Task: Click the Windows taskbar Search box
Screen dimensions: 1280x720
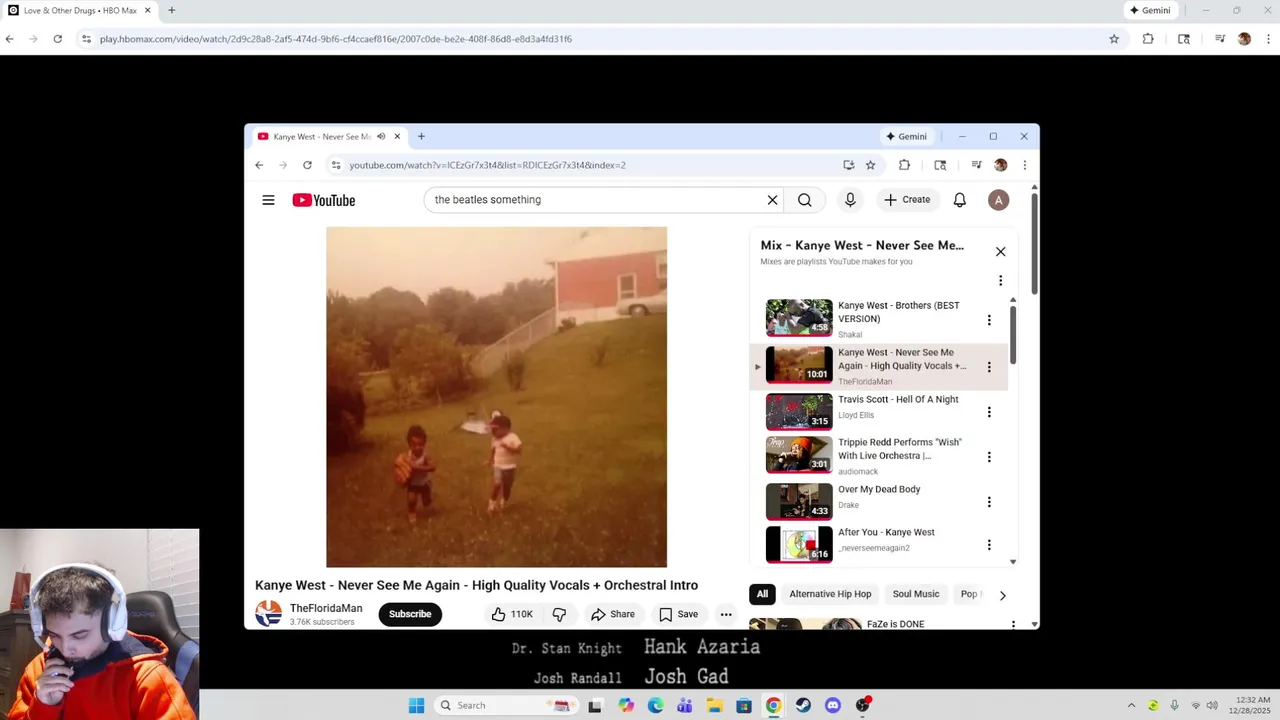Action: click(506, 705)
